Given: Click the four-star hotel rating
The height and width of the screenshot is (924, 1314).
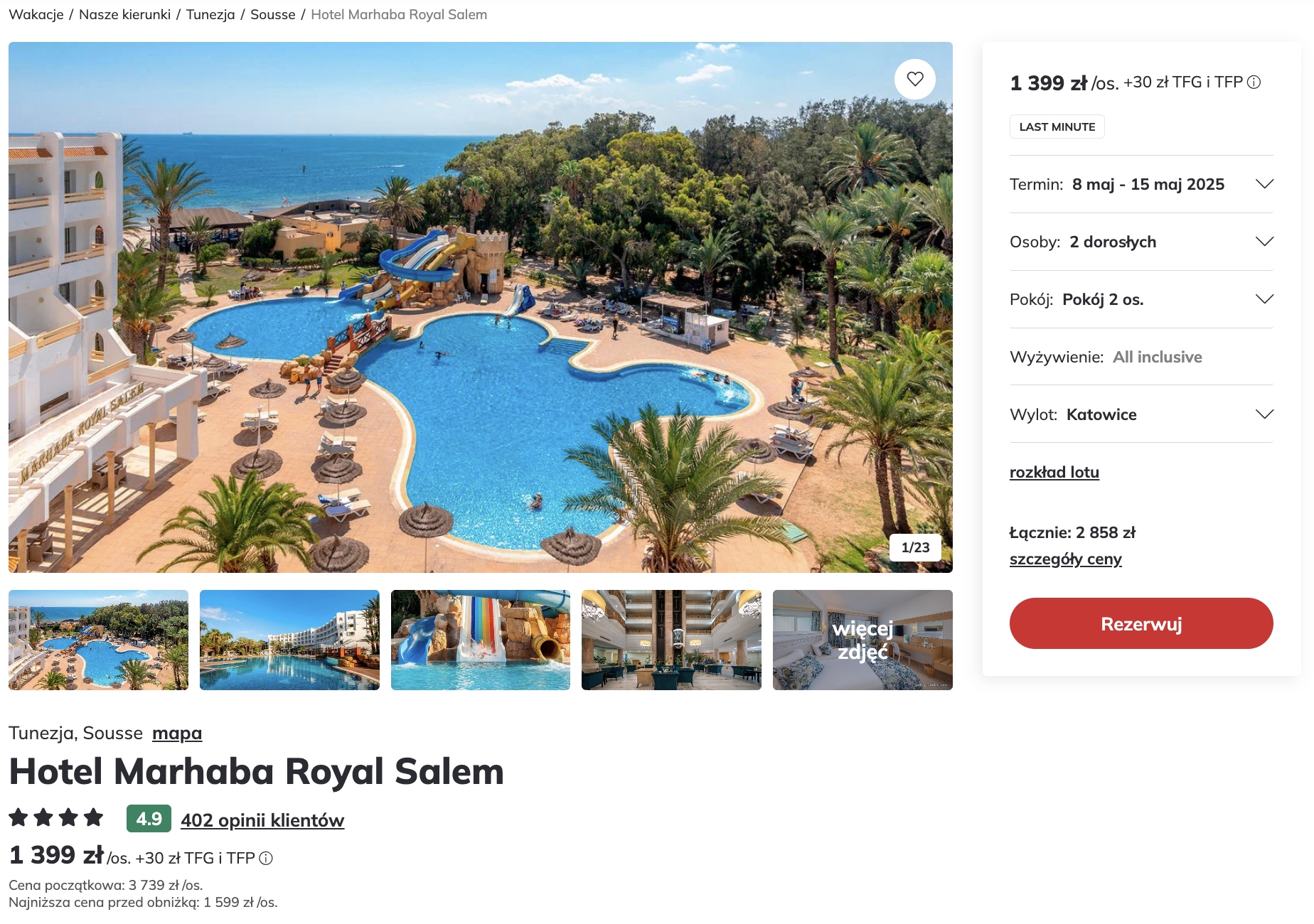Looking at the screenshot, I should [56, 818].
